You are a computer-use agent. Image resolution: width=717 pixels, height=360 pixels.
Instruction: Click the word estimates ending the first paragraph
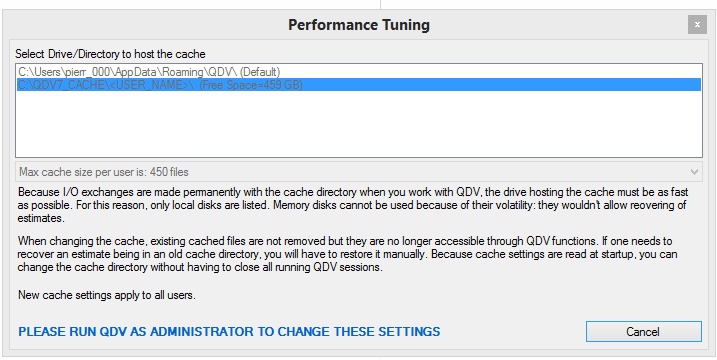(41, 218)
